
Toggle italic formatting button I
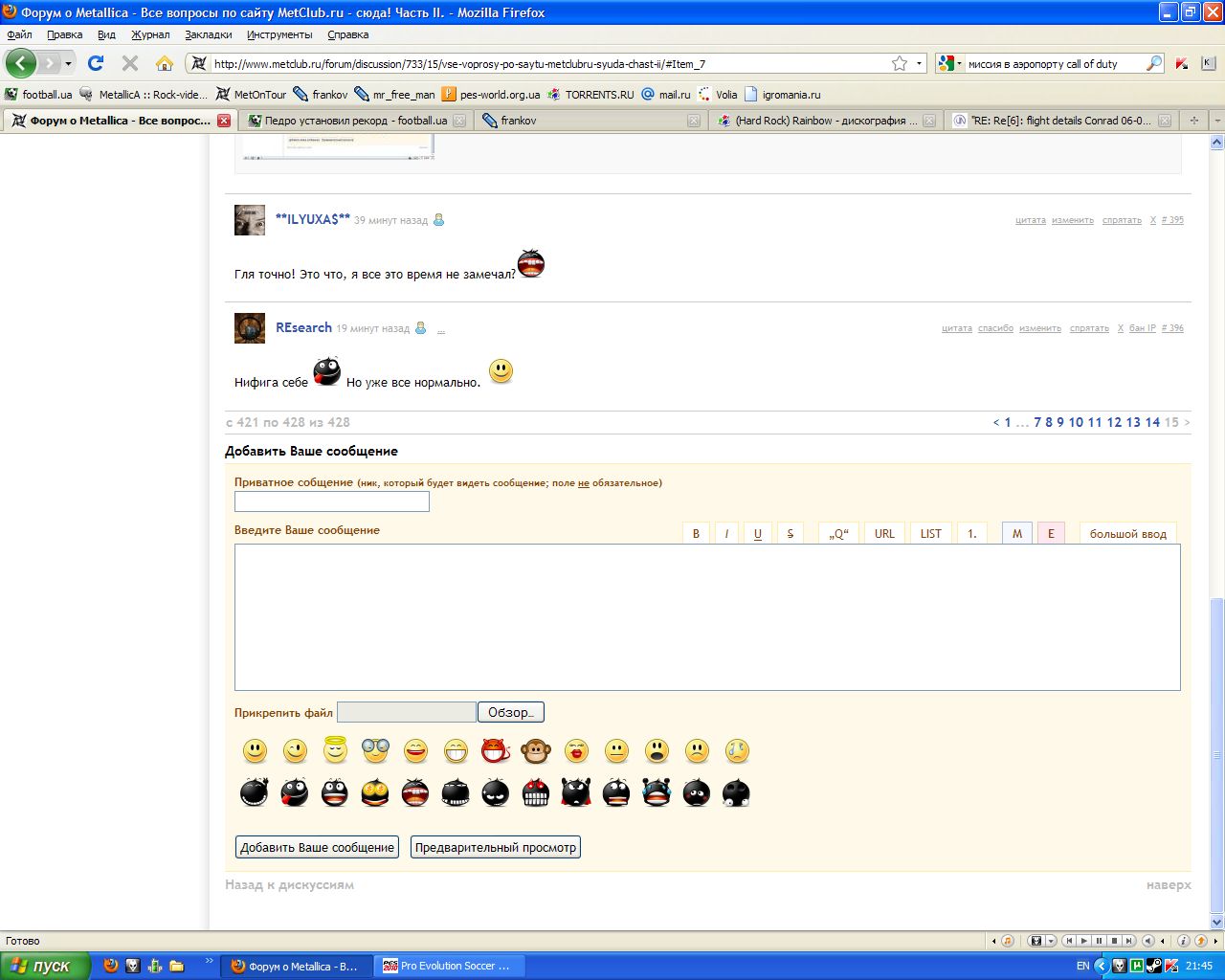tap(726, 534)
